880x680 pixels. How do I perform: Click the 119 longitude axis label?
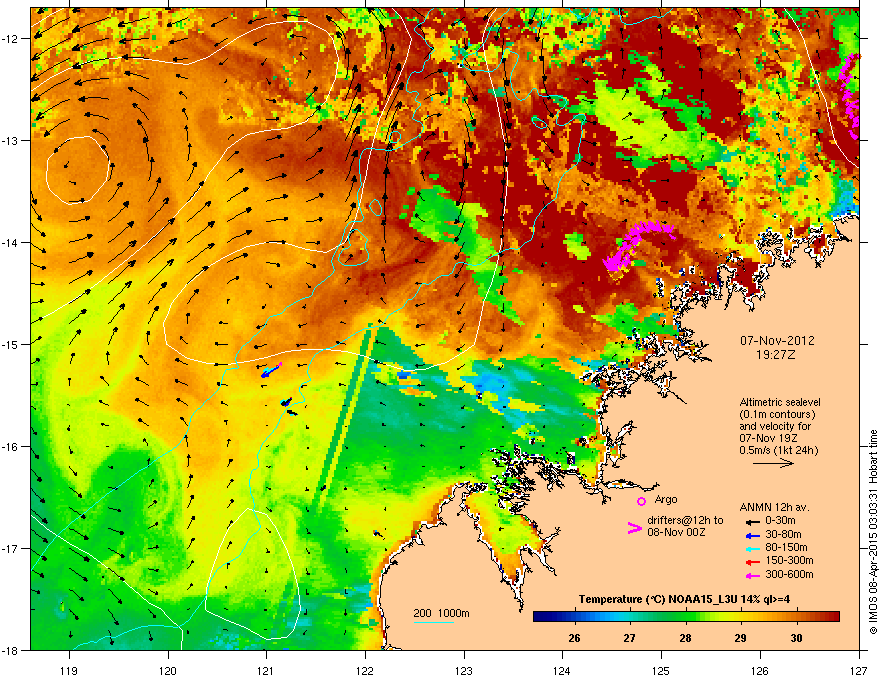(69, 671)
